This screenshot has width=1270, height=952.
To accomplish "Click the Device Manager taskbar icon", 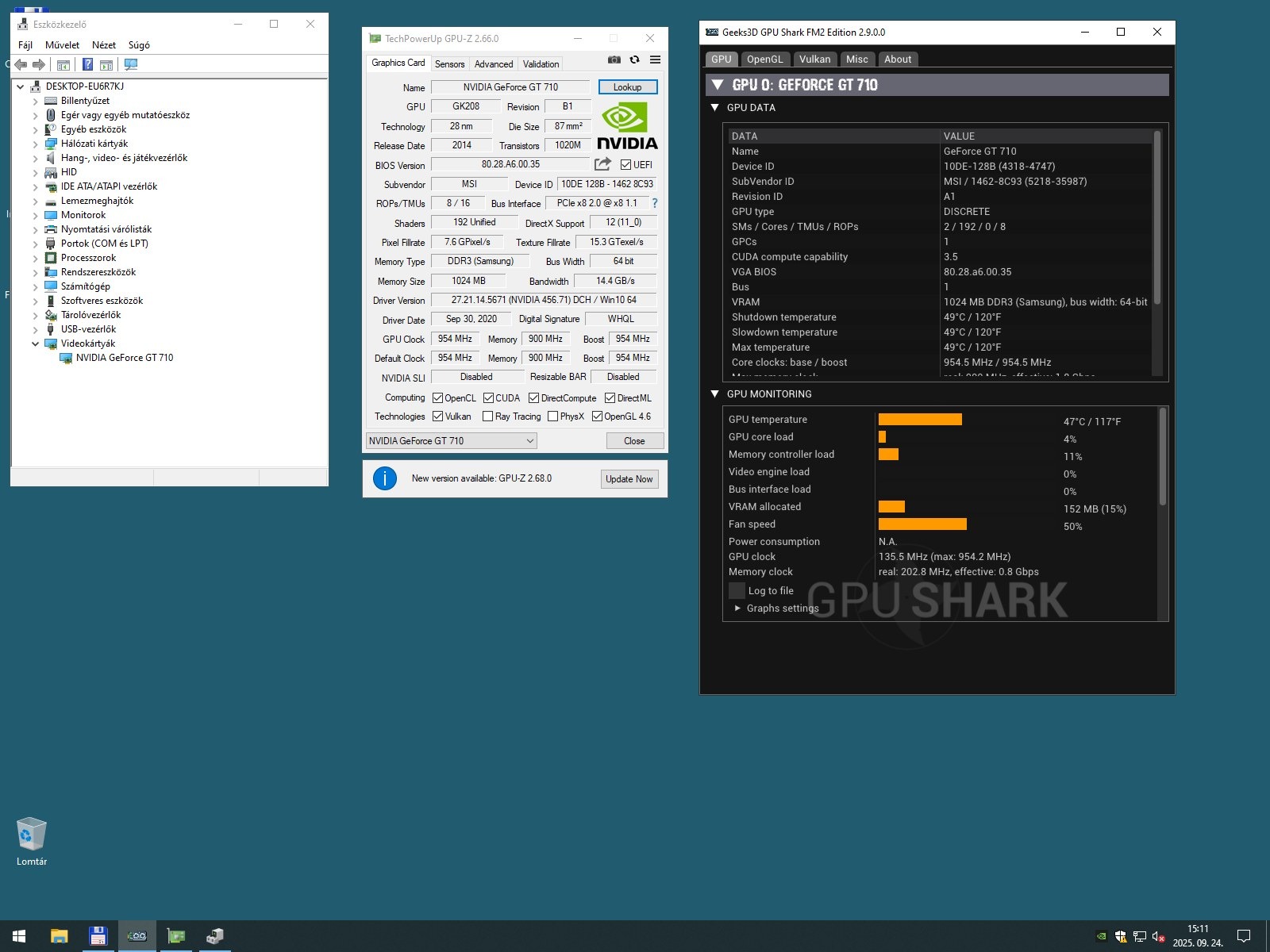I will pos(214,936).
